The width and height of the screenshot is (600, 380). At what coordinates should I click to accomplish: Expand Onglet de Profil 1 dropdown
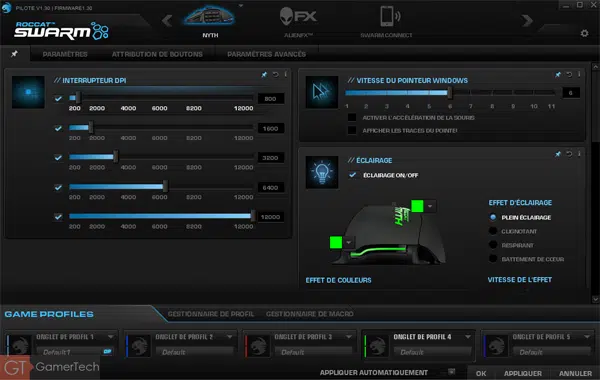click(x=111, y=337)
